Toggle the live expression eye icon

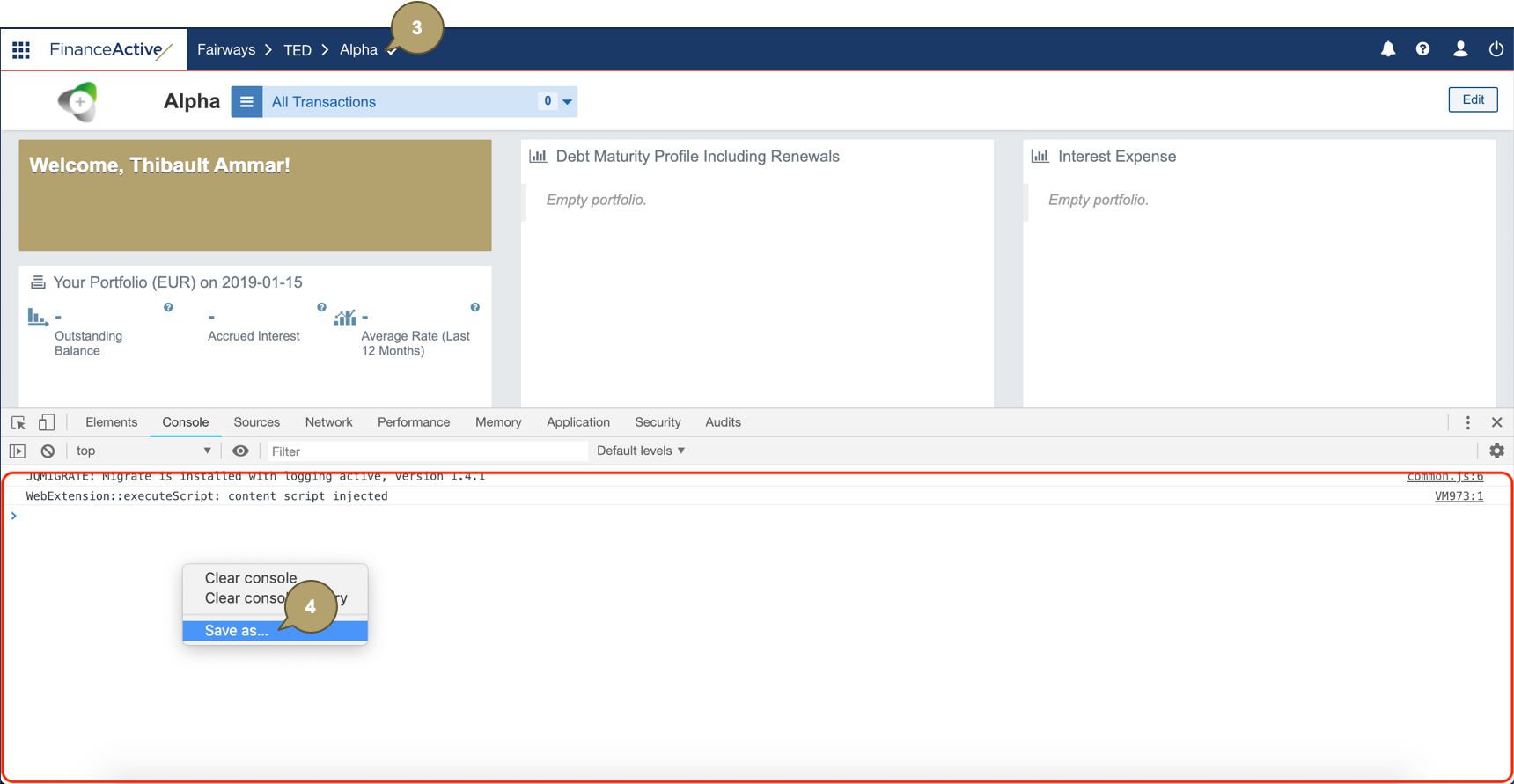pyautogui.click(x=240, y=451)
